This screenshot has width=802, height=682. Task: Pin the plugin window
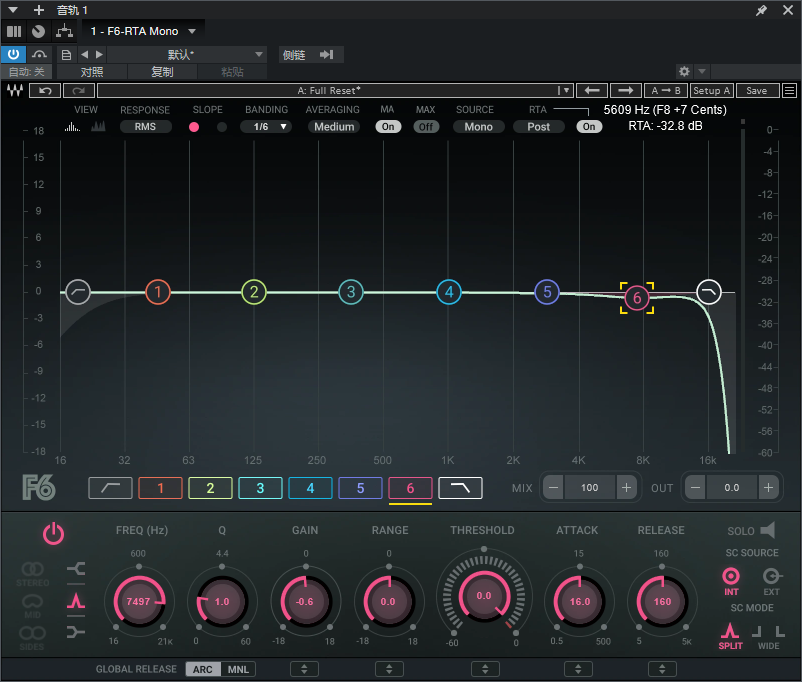point(762,10)
